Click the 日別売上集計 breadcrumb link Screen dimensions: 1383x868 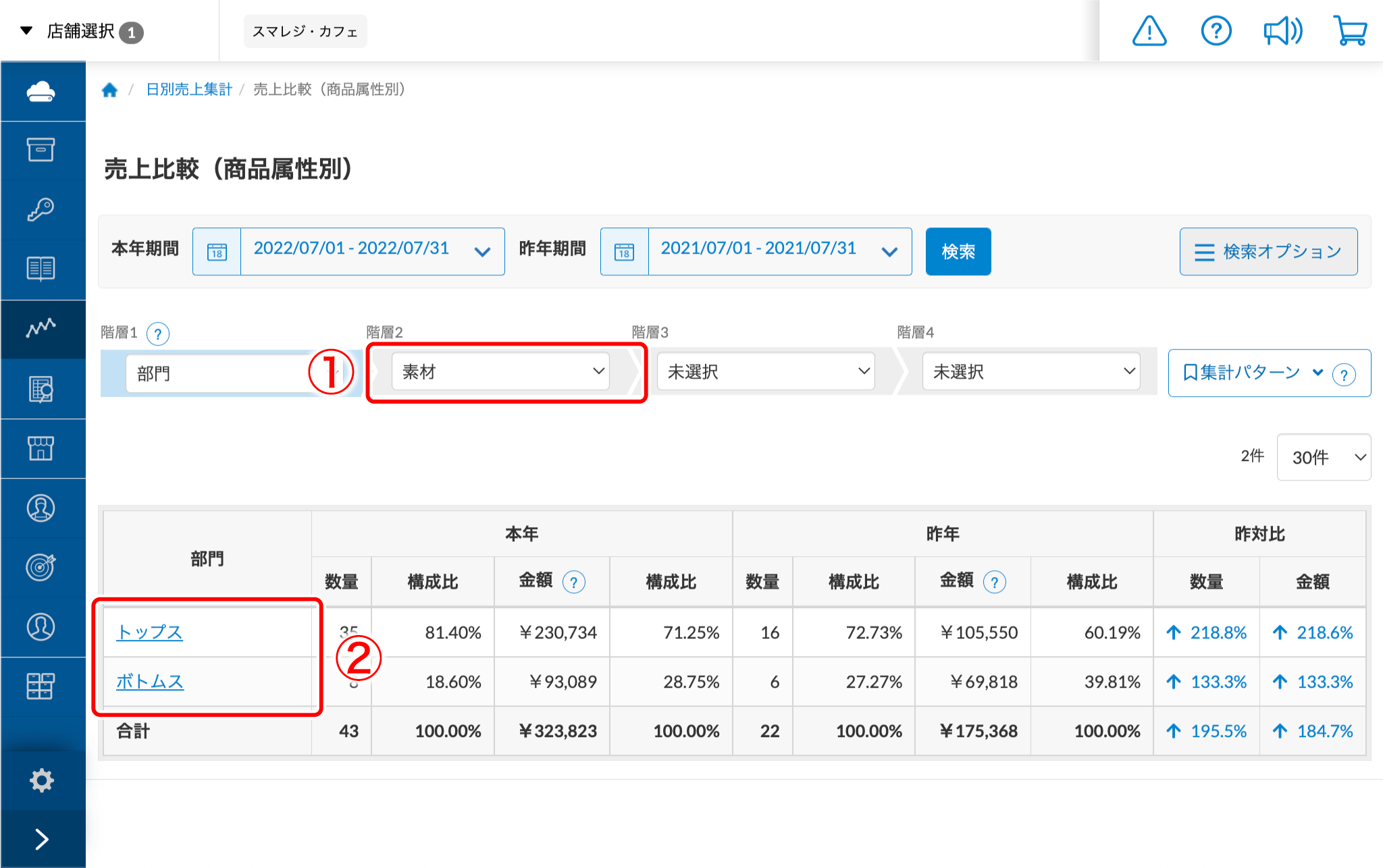click(x=189, y=90)
